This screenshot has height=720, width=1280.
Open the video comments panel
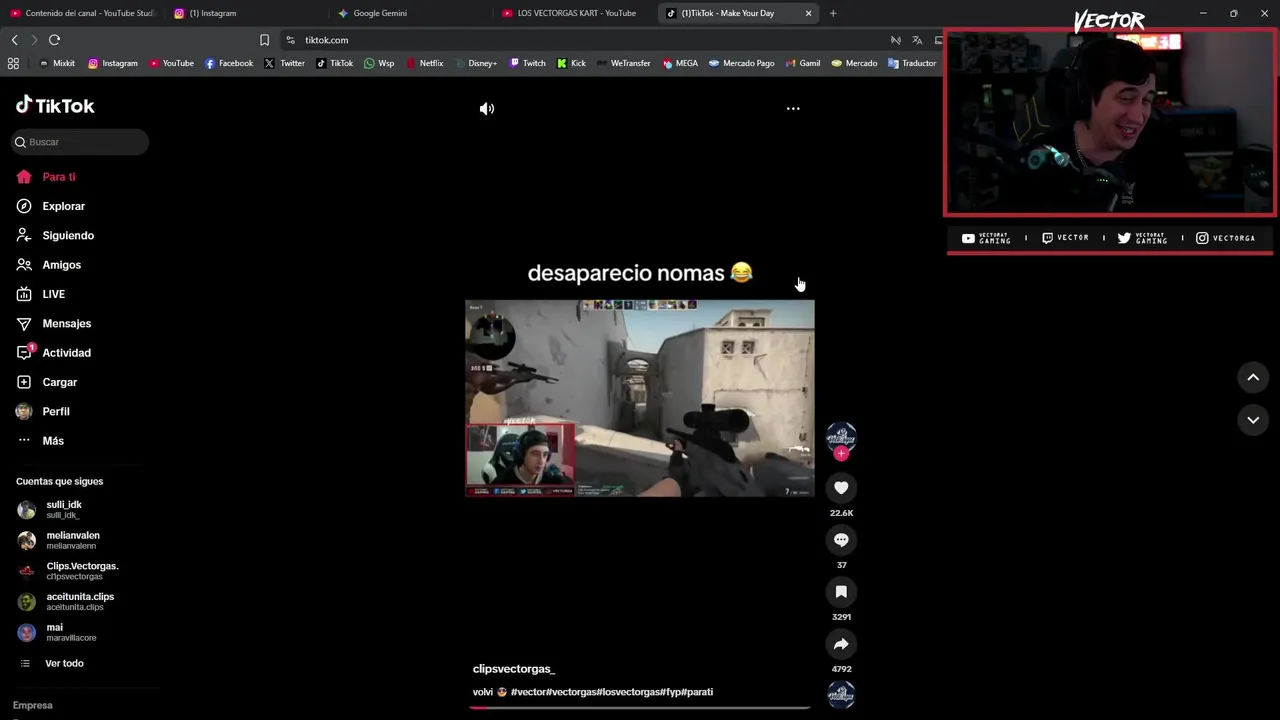[x=841, y=539]
